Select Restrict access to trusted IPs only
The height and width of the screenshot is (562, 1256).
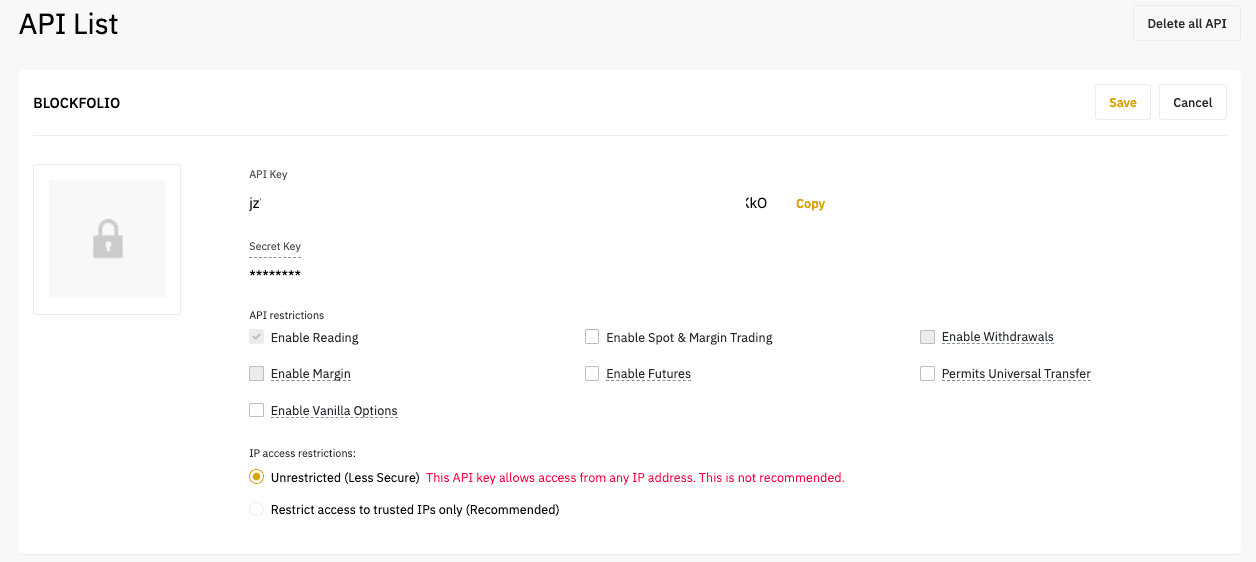point(256,509)
